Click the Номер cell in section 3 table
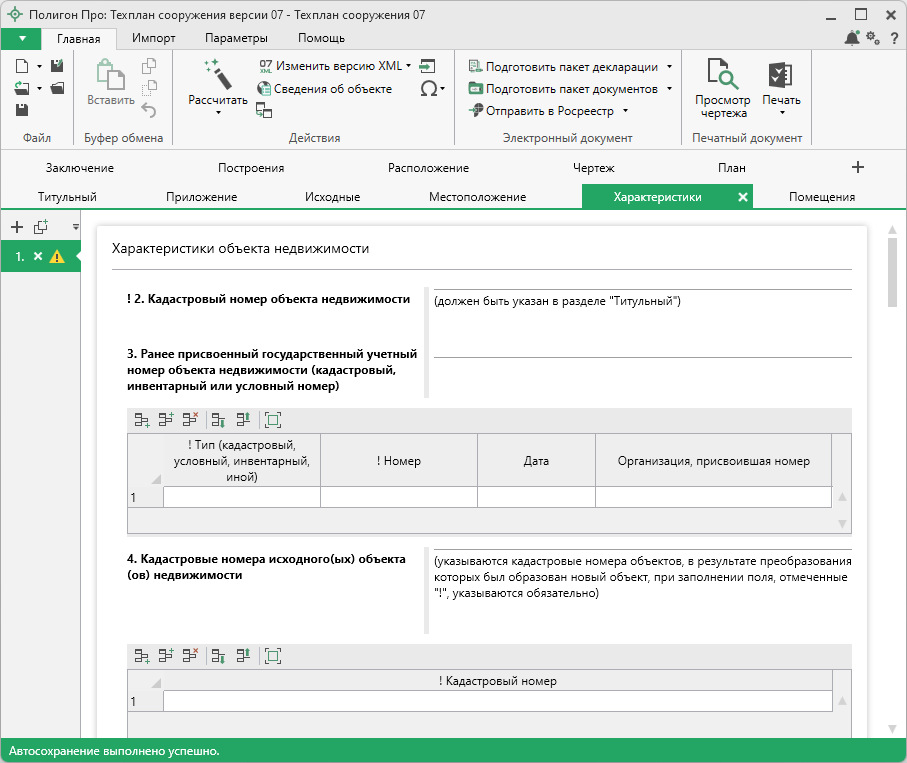This screenshot has height=763, width=907. click(398, 497)
